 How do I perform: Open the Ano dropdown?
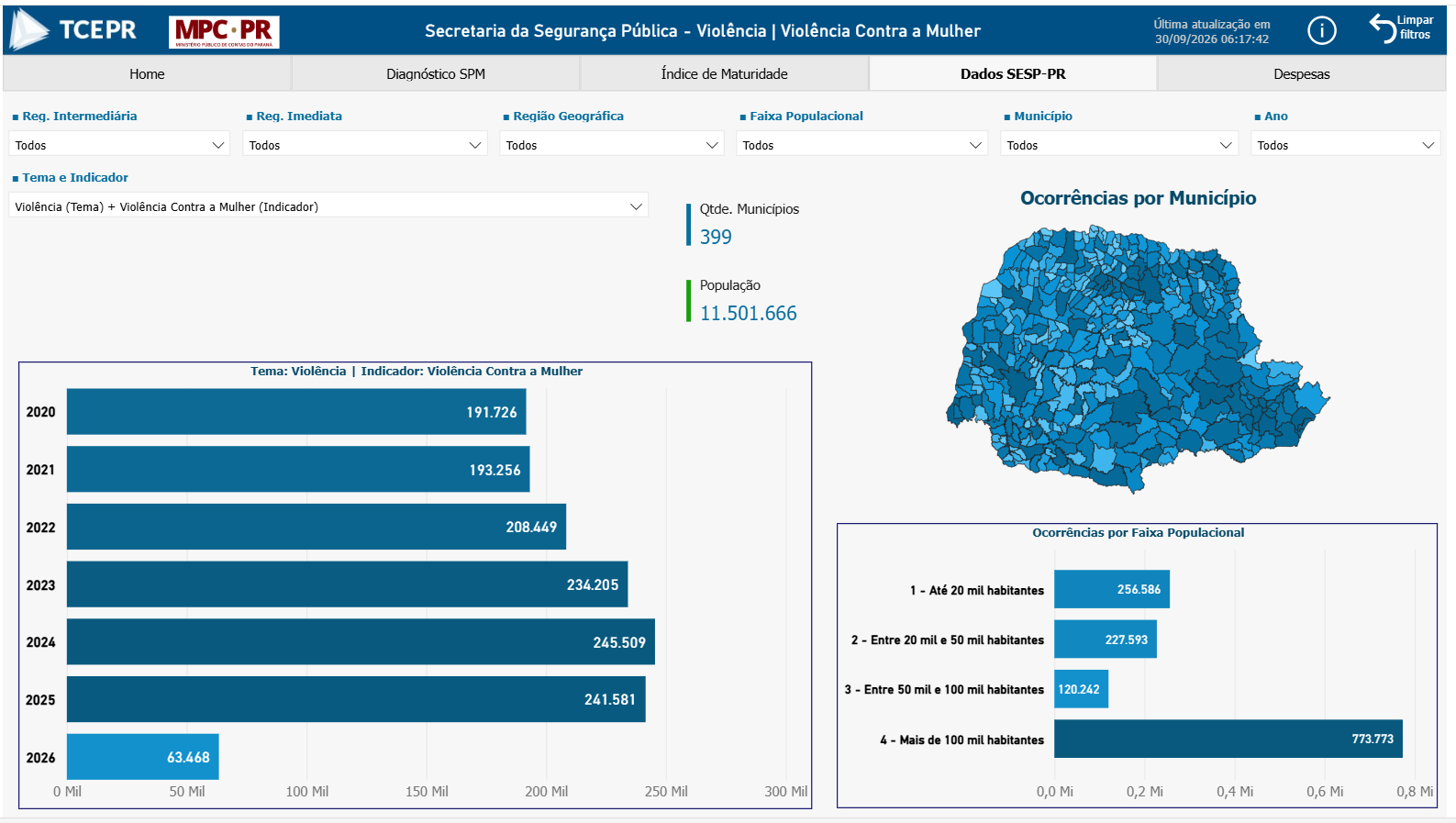pyautogui.click(x=1345, y=145)
